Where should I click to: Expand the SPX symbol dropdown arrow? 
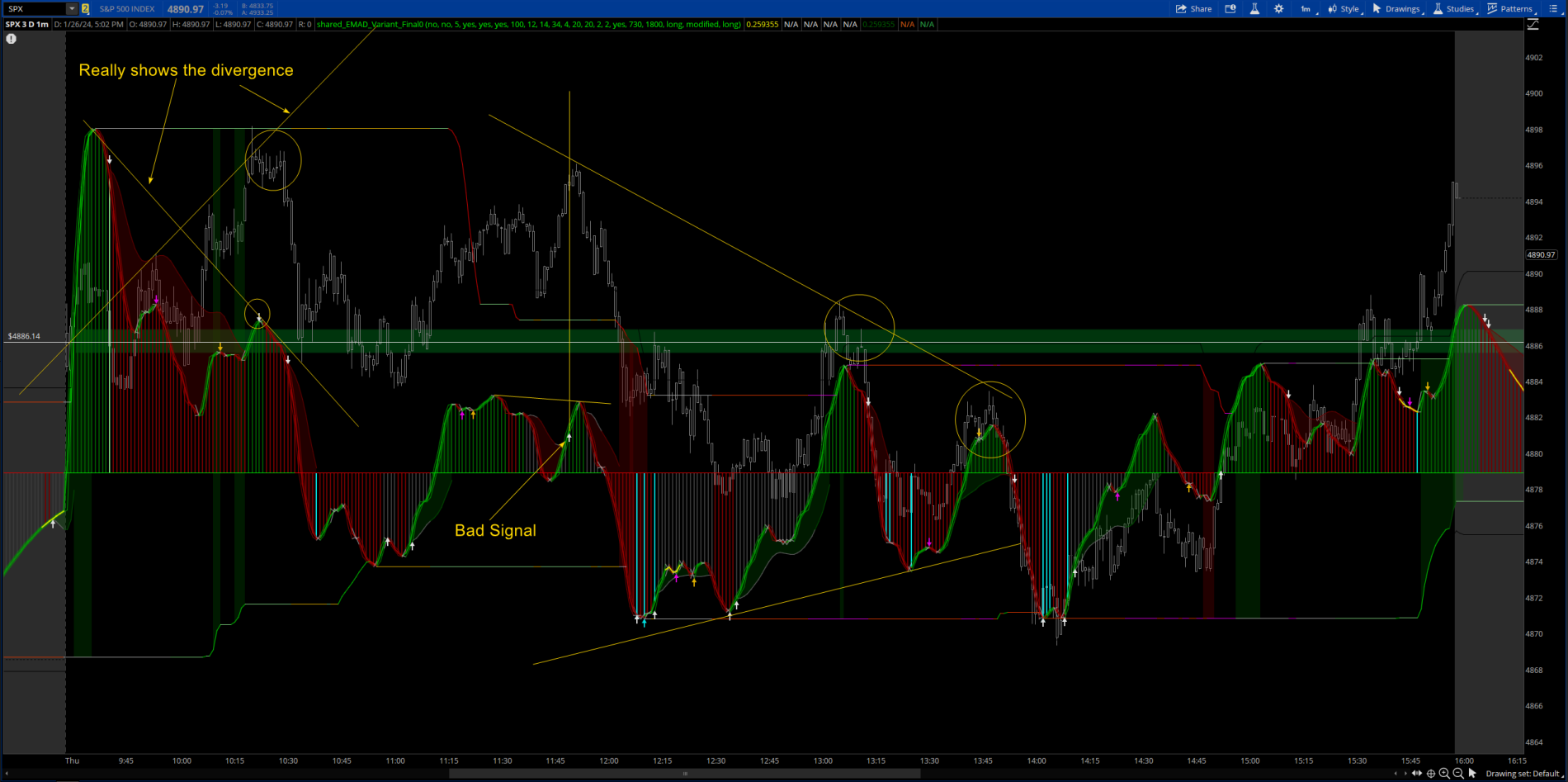click(72, 9)
